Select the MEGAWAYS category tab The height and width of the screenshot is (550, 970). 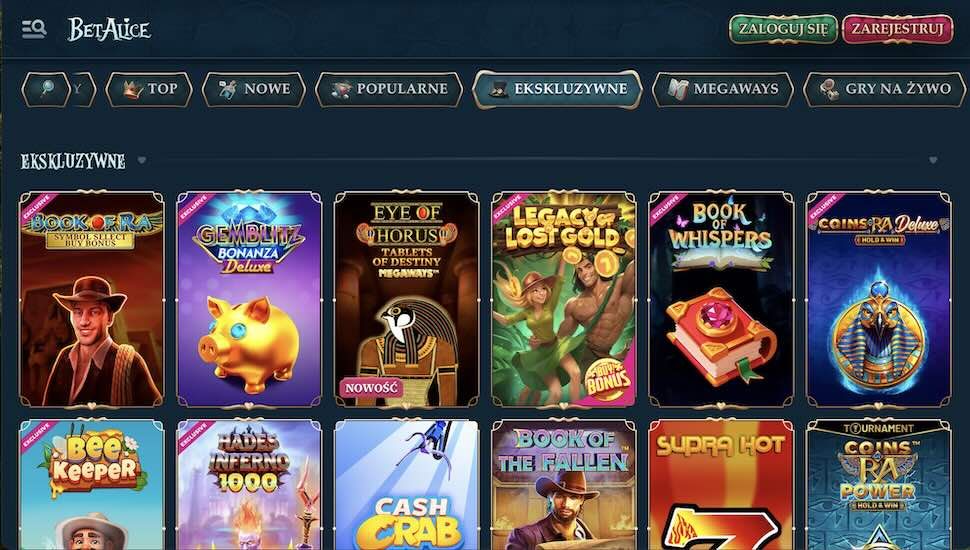click(x=723, y=89)
